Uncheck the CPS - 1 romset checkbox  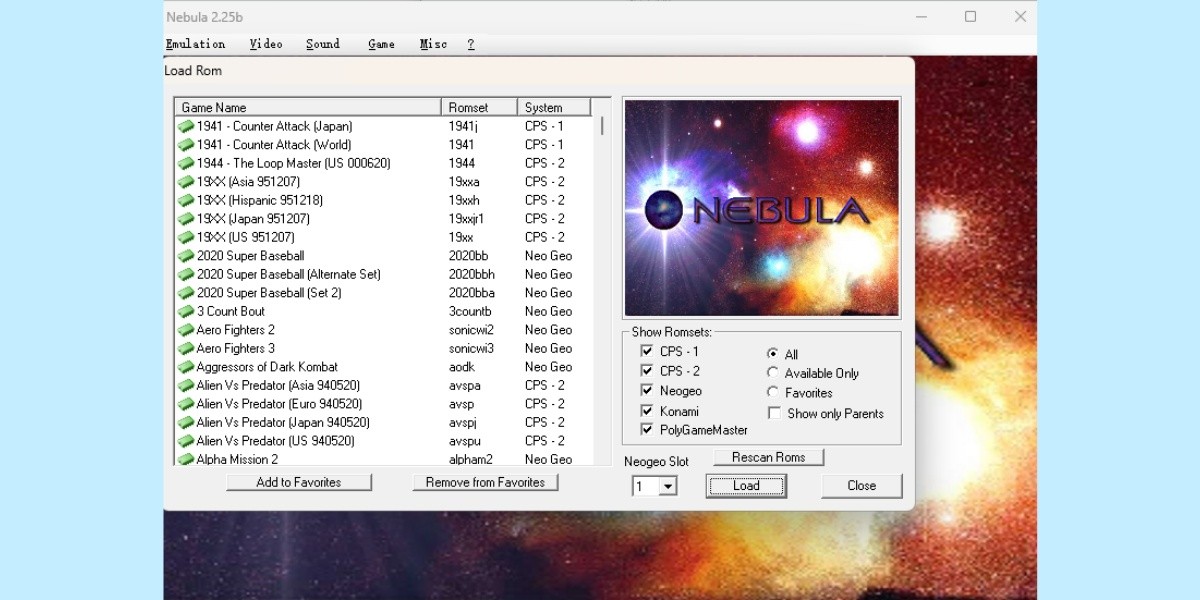646,351
